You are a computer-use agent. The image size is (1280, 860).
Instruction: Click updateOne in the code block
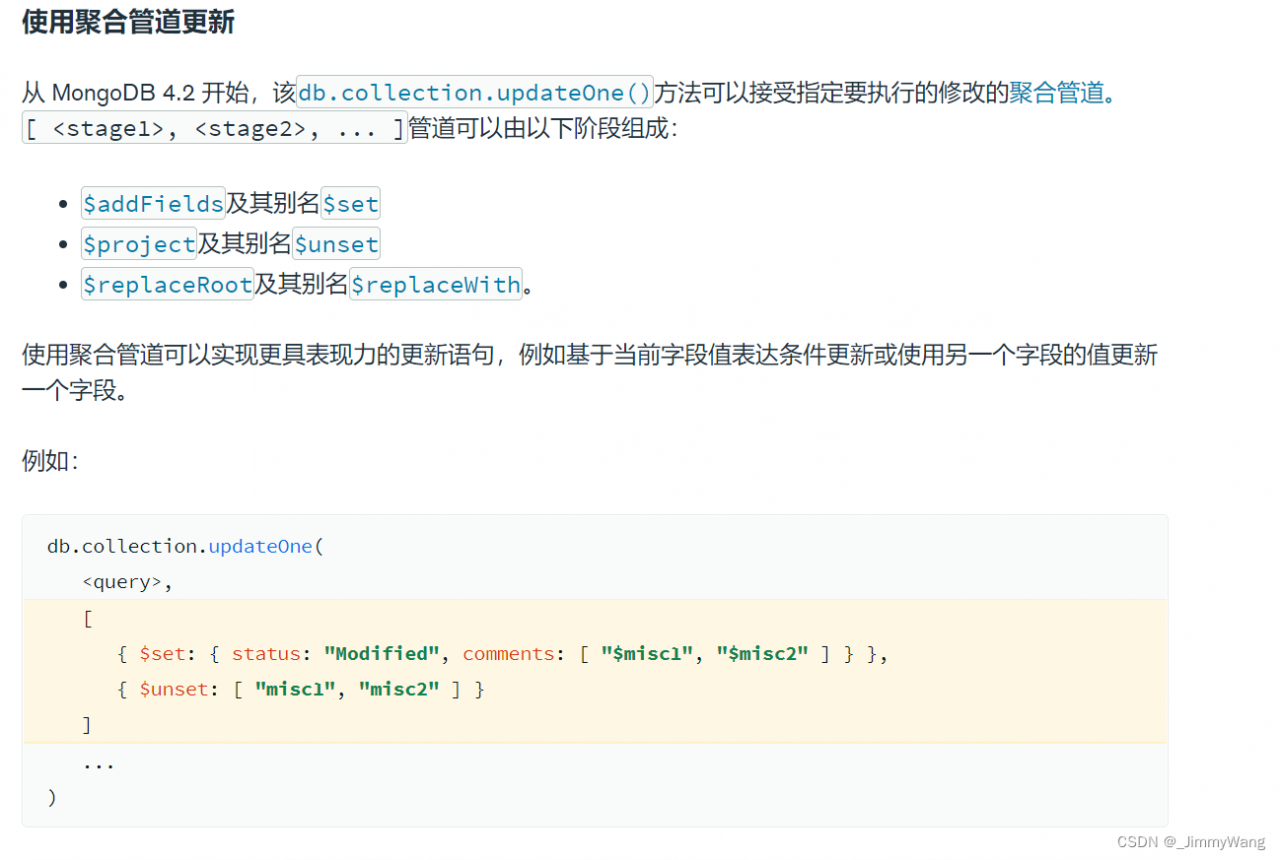pyautogui.click(x=260, y=546)
